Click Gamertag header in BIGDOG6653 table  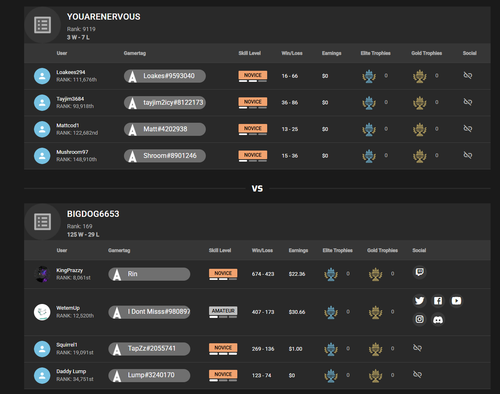(119, 250)
